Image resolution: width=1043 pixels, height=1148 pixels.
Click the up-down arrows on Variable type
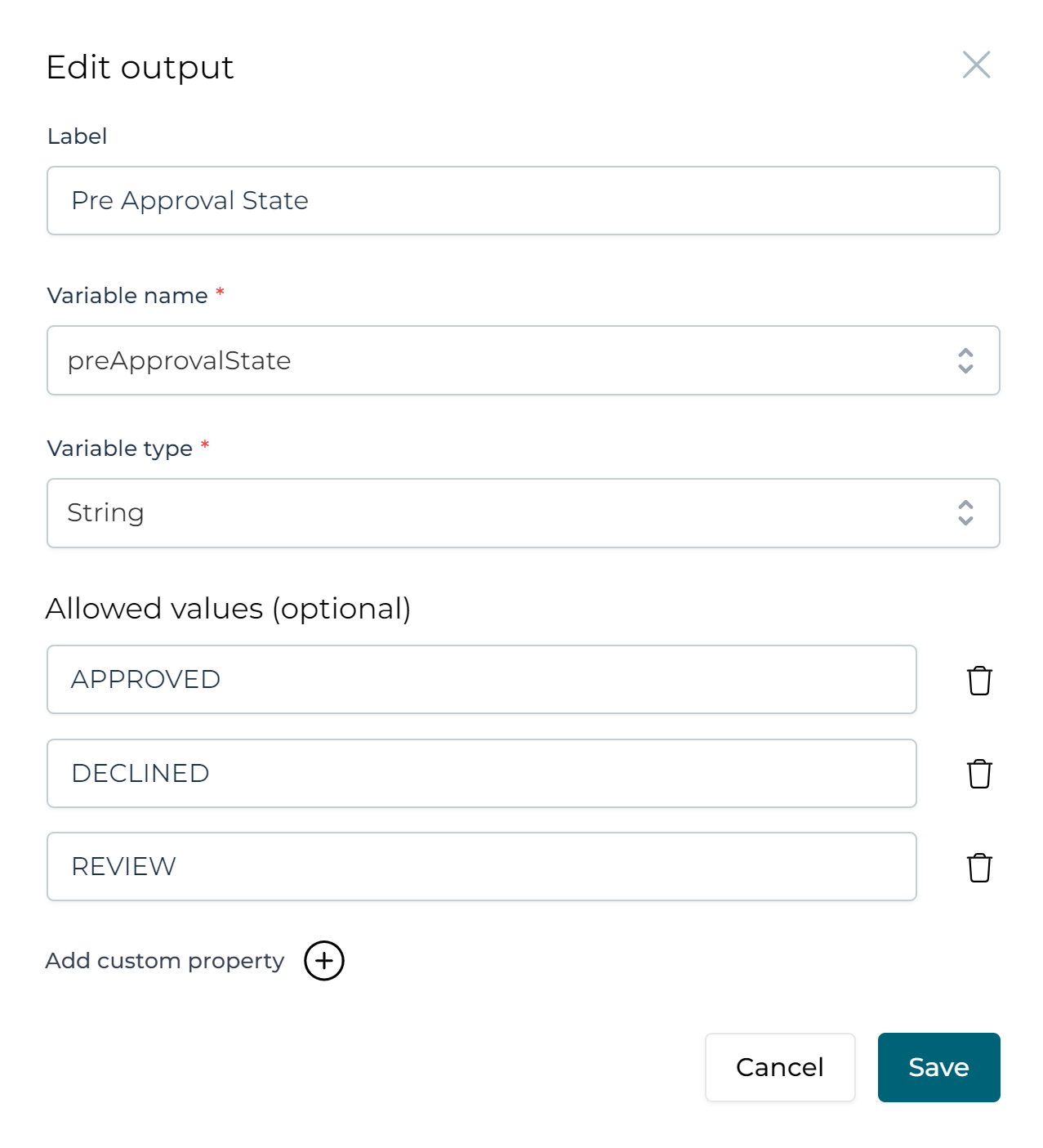[965, 512]
